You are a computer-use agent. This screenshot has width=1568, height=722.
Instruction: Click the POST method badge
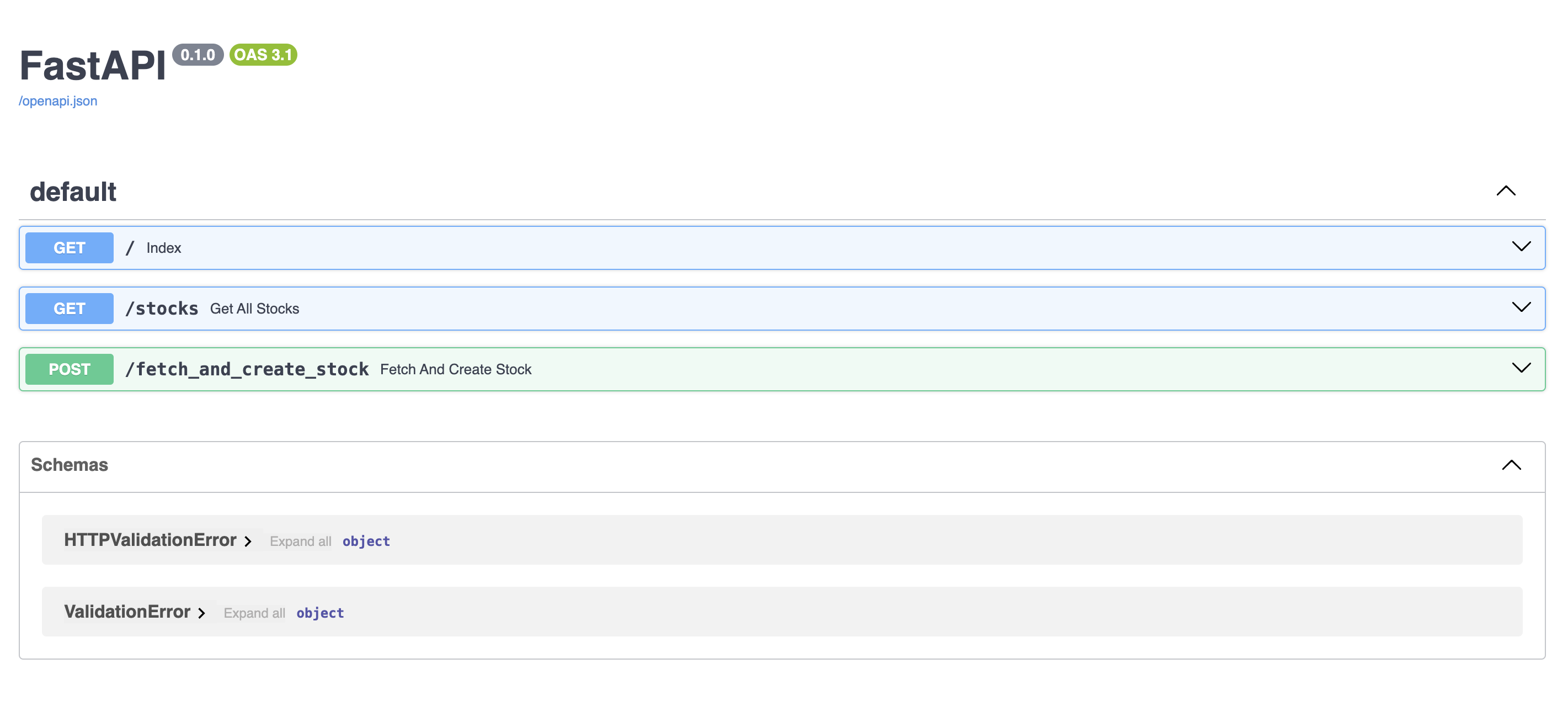coord(70,369)
